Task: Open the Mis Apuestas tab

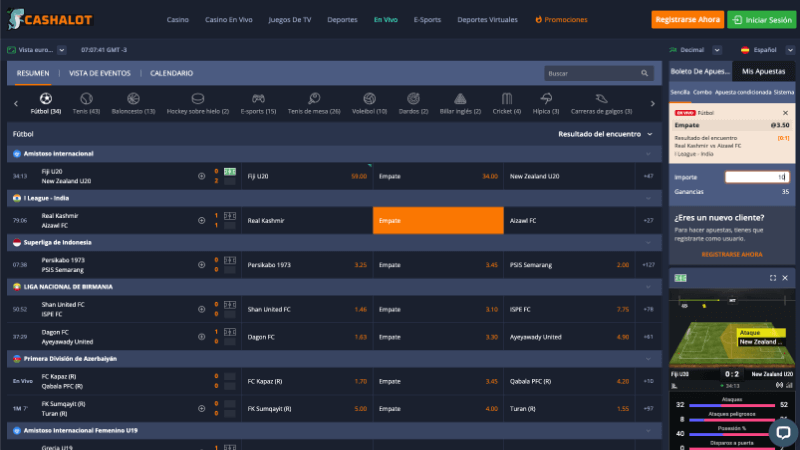Action: 763,71
